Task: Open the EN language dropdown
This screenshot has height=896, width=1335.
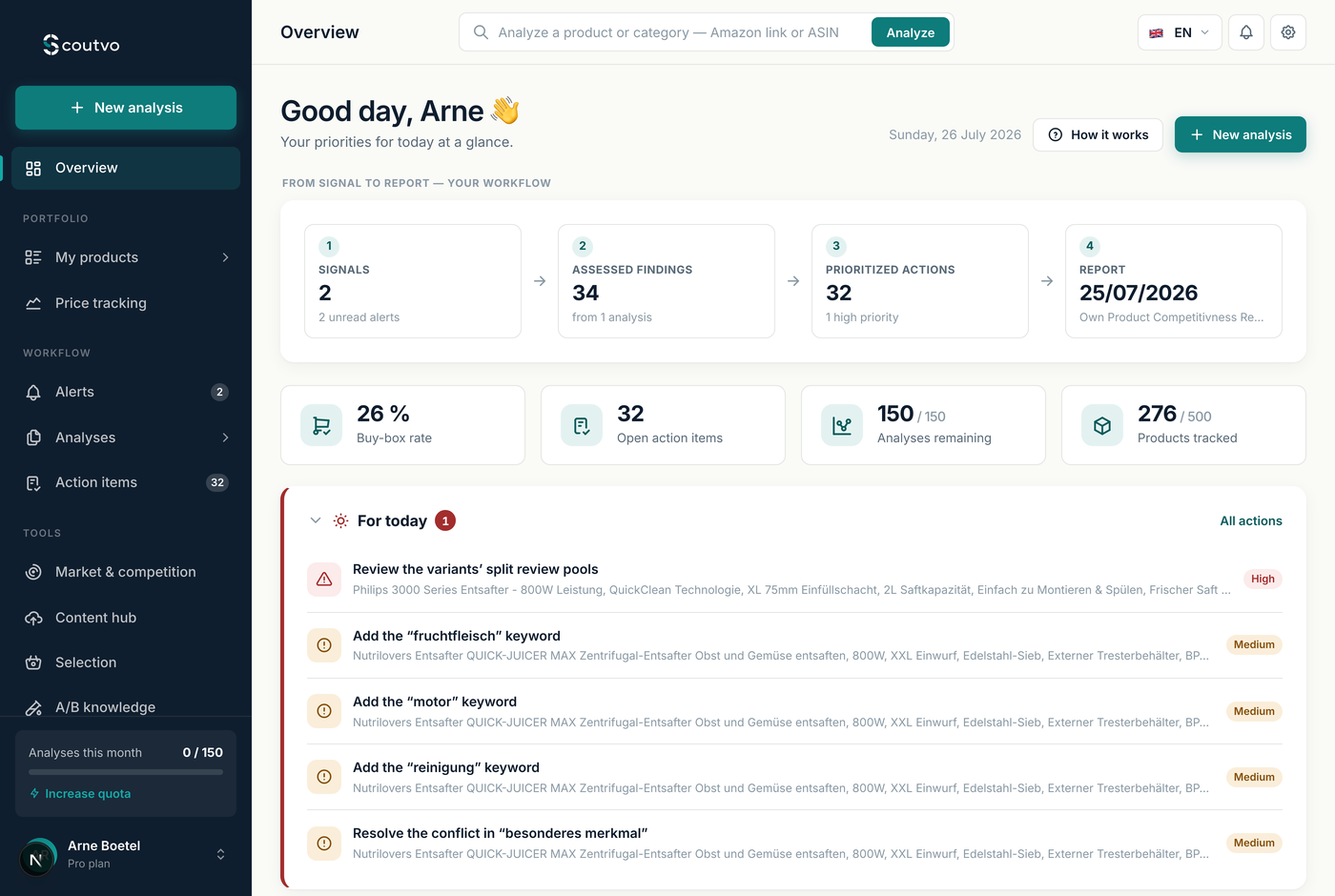Action: click(1180, 32)
